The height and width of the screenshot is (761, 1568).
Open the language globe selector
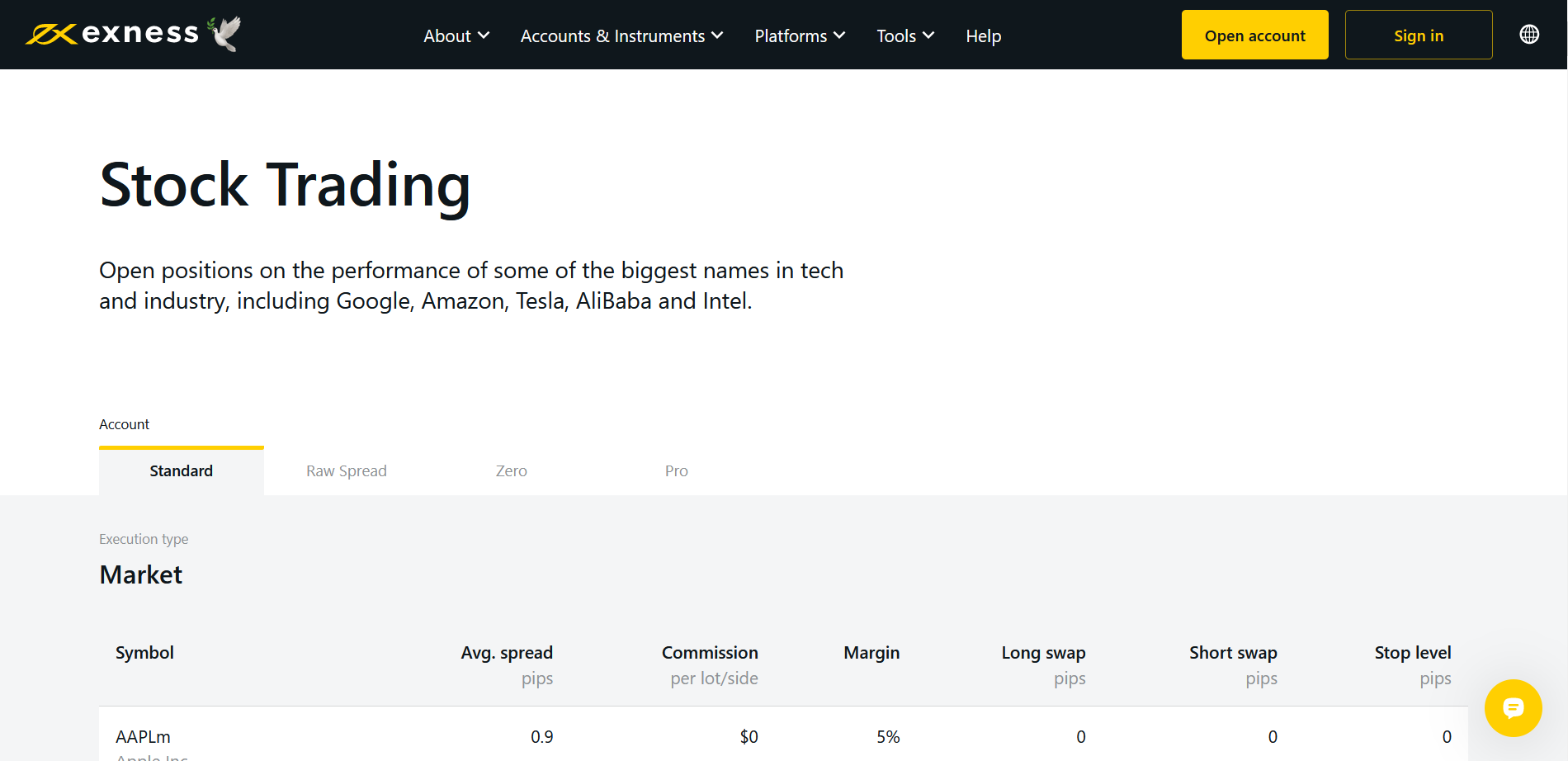click(x=1529, y=35)
